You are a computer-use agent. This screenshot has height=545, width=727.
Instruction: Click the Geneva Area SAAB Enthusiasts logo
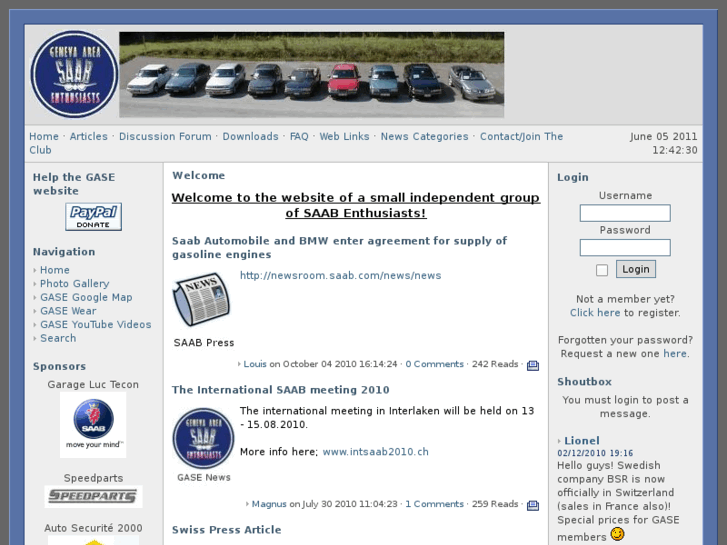(74, 74)
